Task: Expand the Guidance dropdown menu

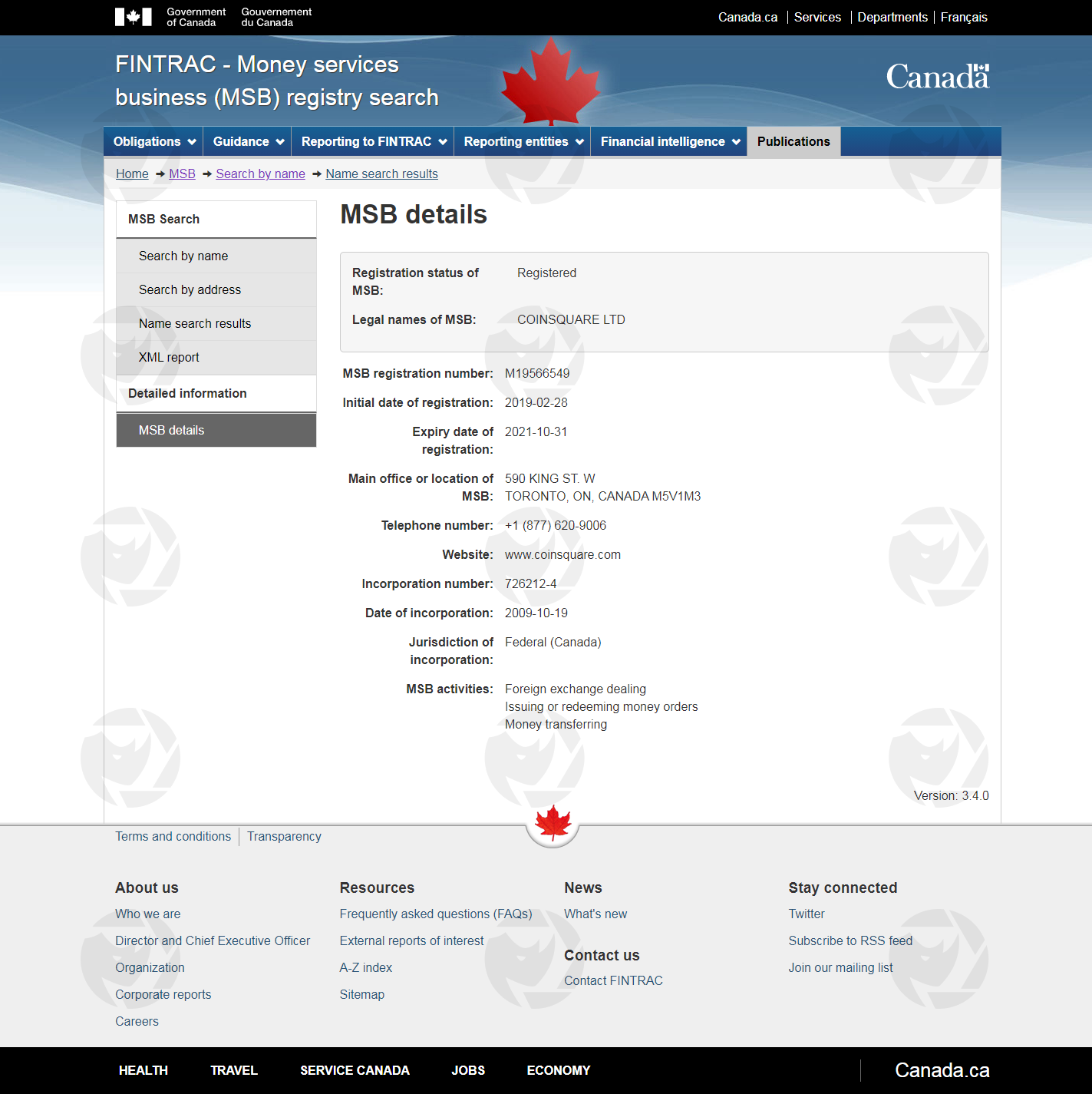Action: tap(247, 141)
